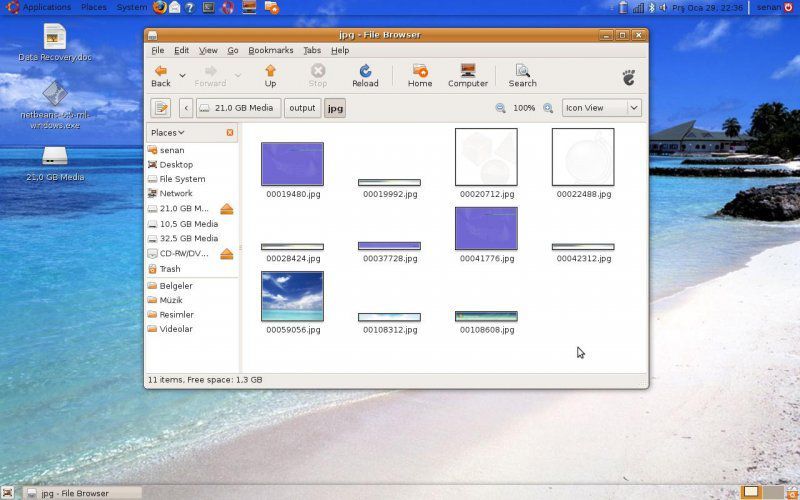Toggle text-based location entry with pencil button
The image size is (800, 500).
pos(160,108)
